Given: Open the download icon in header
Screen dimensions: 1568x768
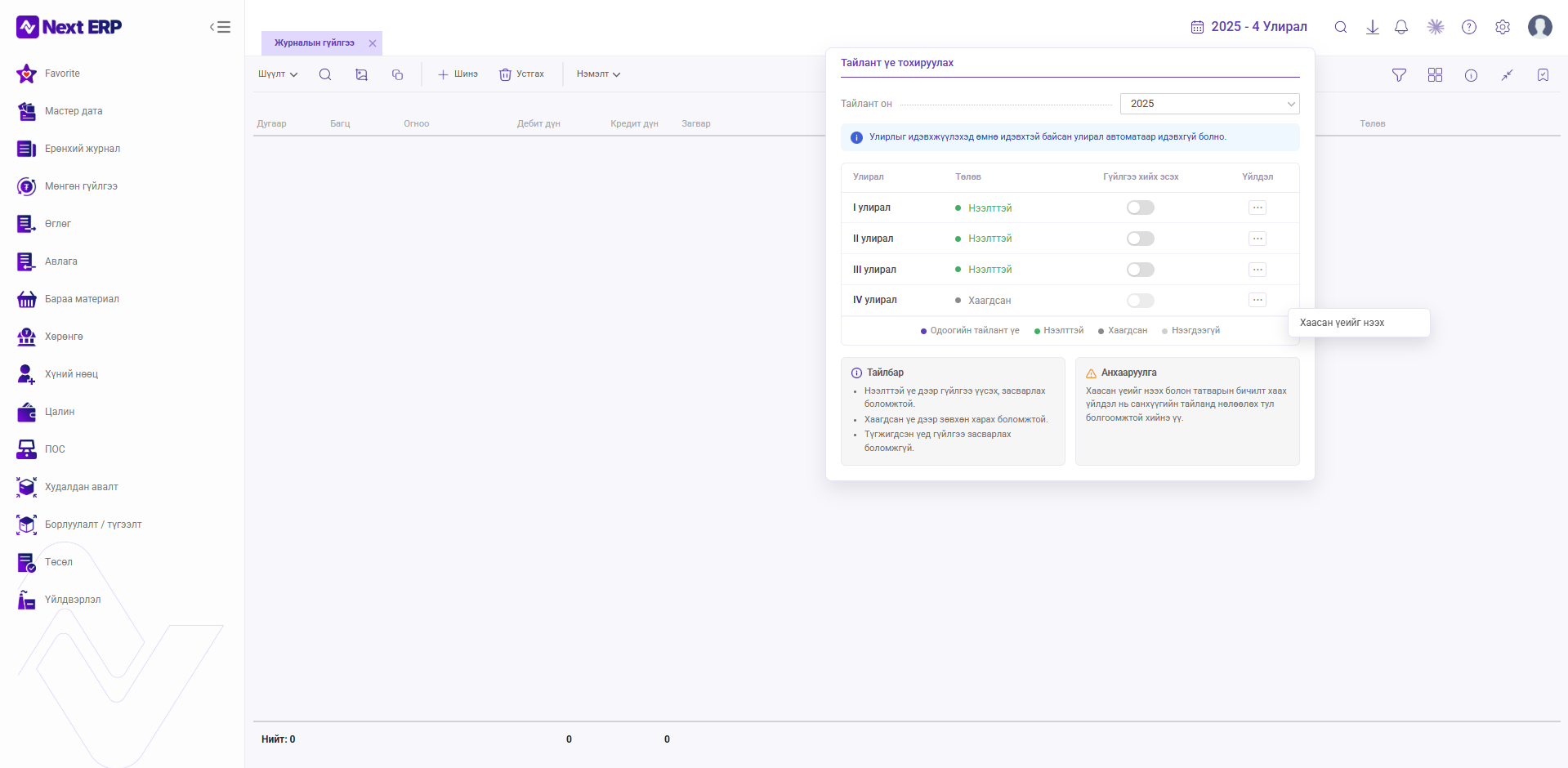Looking at the screenshot, I should tap(1373, 27).
